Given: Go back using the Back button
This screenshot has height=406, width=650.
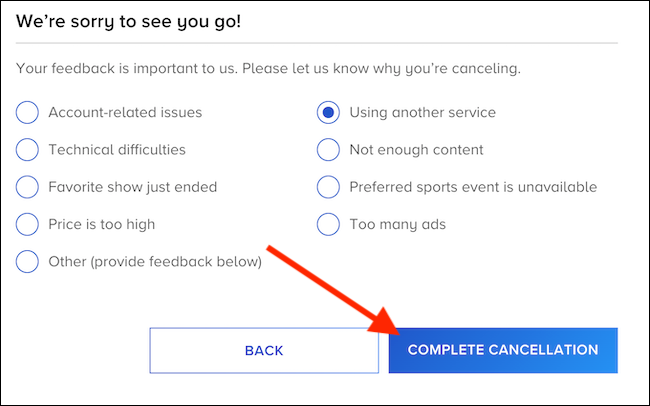Looking at the screenshot, I should pyautogui.click(x=264, y=350).
